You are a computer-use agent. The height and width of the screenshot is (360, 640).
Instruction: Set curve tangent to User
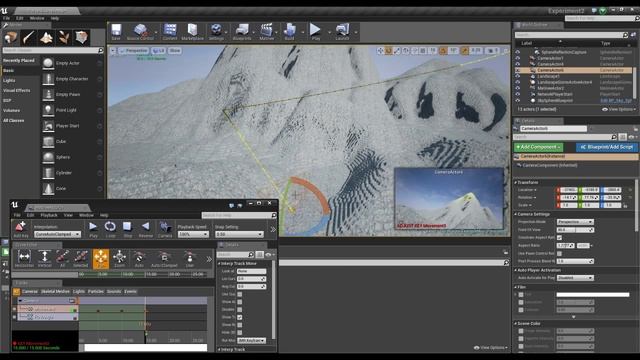click(190, 259)
